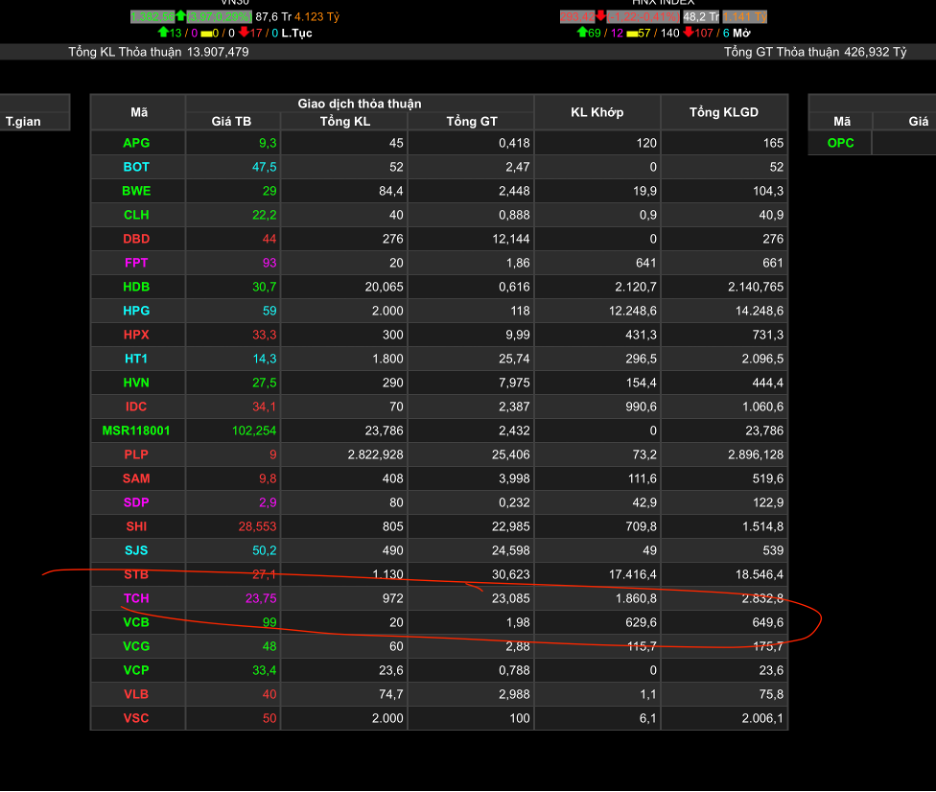The width and height of the screenshot is (936, 792).
Task: Click the TCH ticker symbol
Action: click(137, 598)
